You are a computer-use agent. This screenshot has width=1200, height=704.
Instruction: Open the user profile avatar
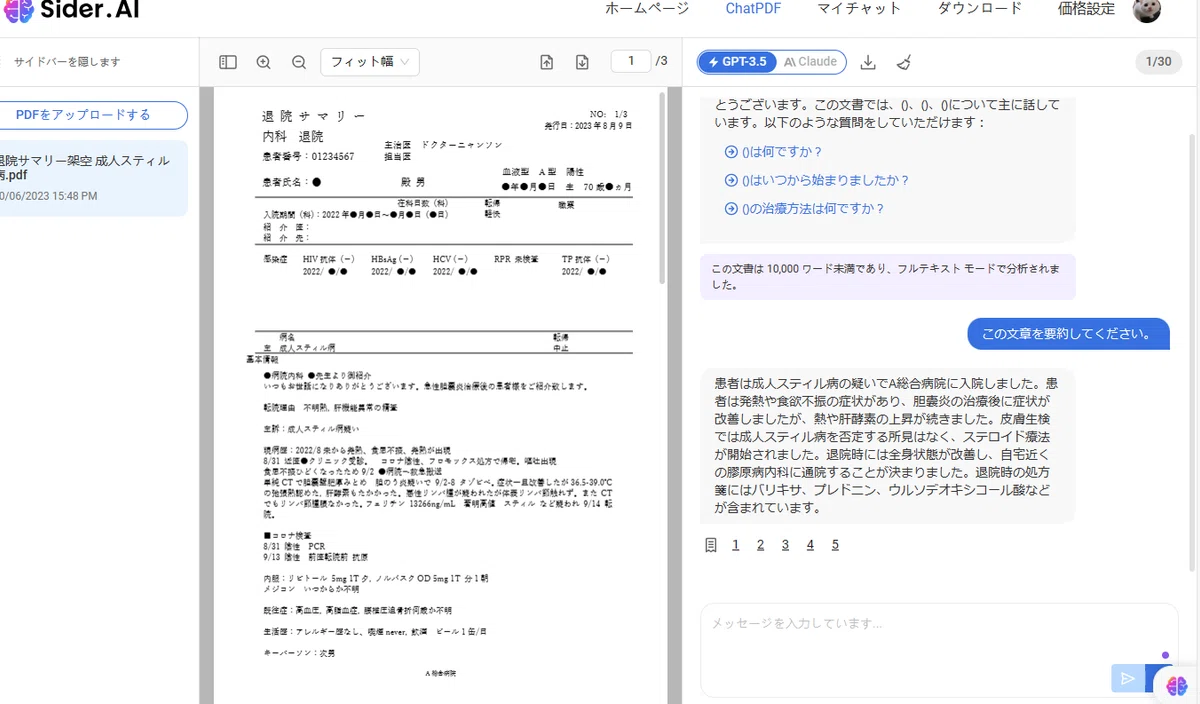(x=1146, y=10)
